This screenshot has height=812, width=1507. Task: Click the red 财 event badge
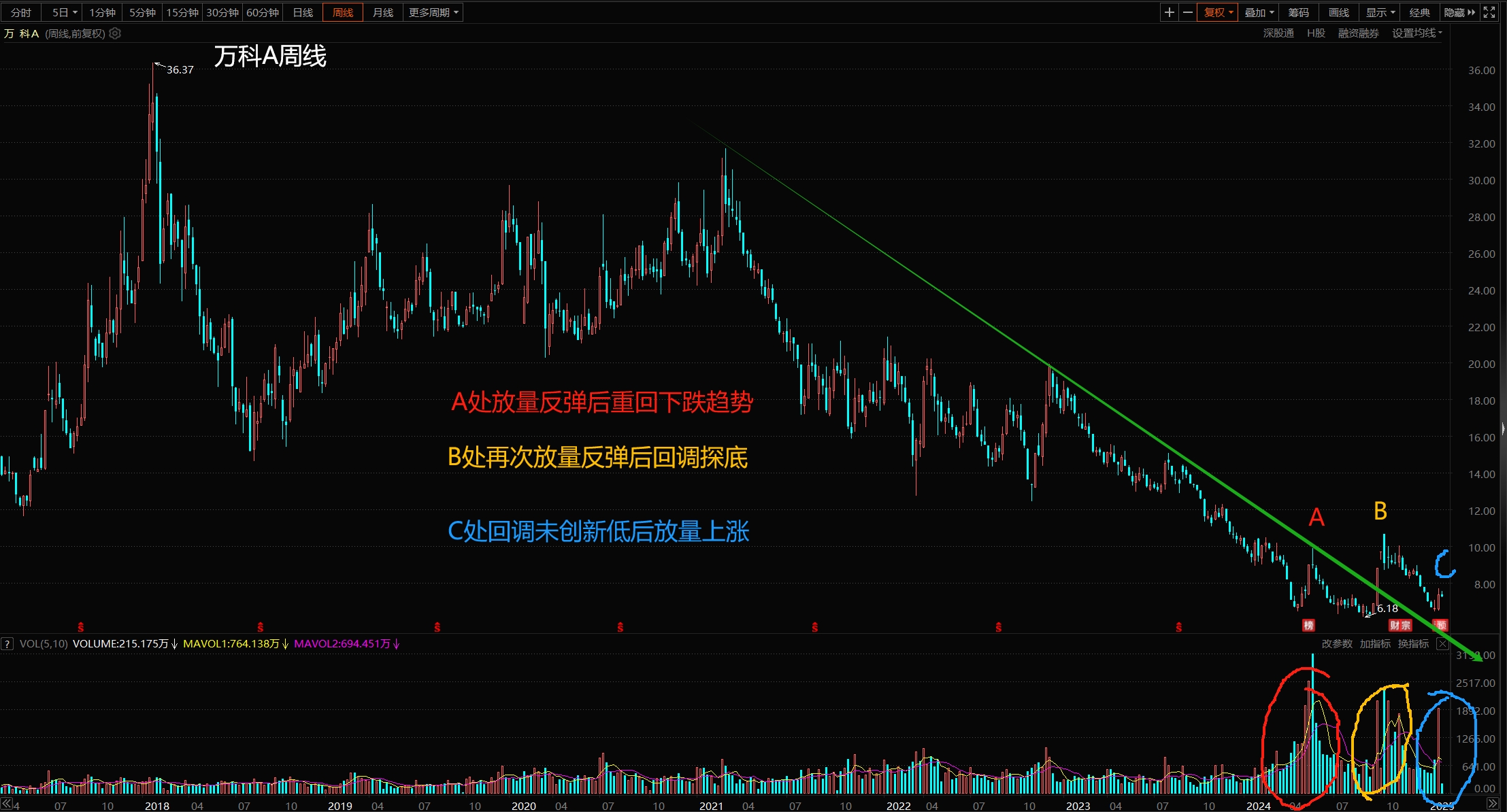click(1394, 625)
